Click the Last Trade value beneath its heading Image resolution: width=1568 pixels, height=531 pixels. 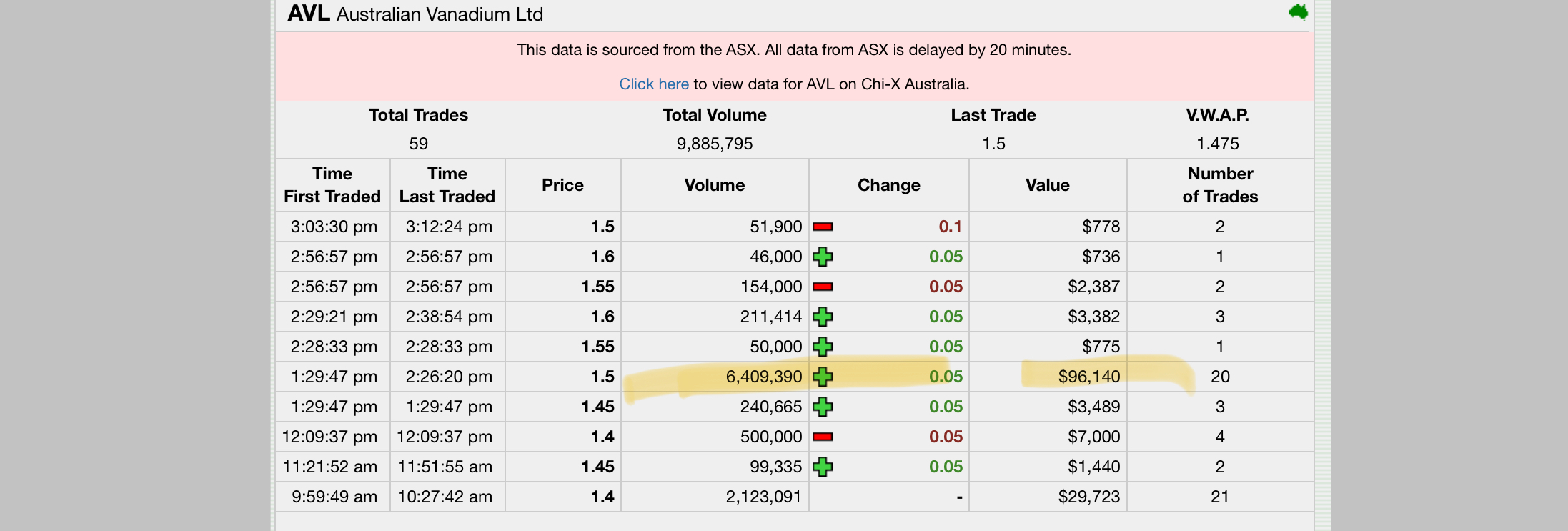coord(993,144)
